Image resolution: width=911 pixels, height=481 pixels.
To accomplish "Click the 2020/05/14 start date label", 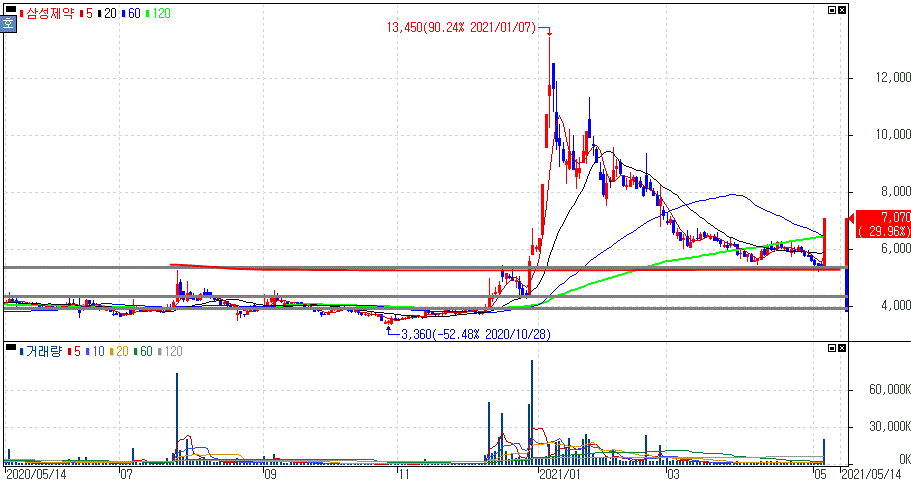I will pos(36,475).
